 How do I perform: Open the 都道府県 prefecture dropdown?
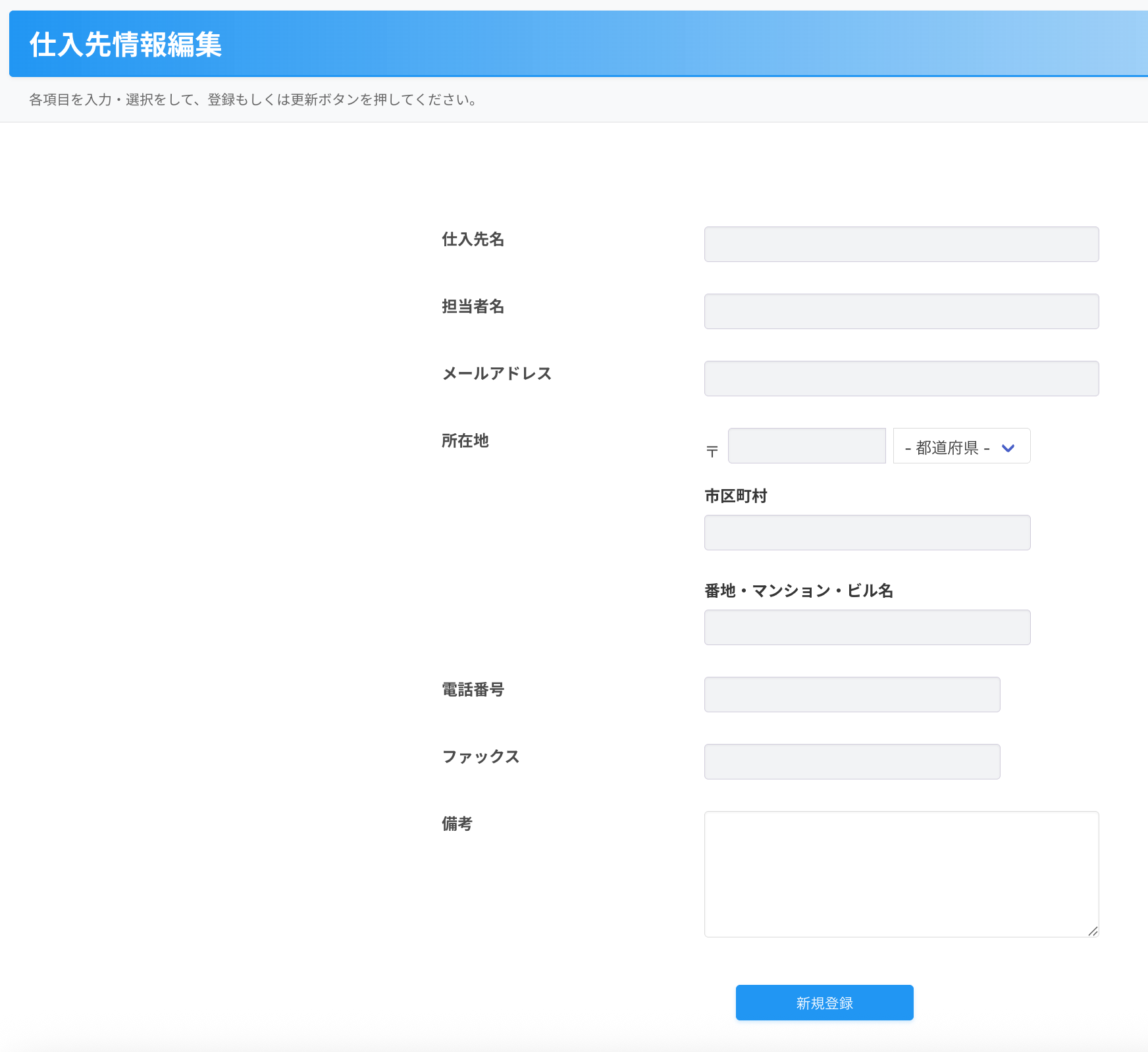click(961, 446)
